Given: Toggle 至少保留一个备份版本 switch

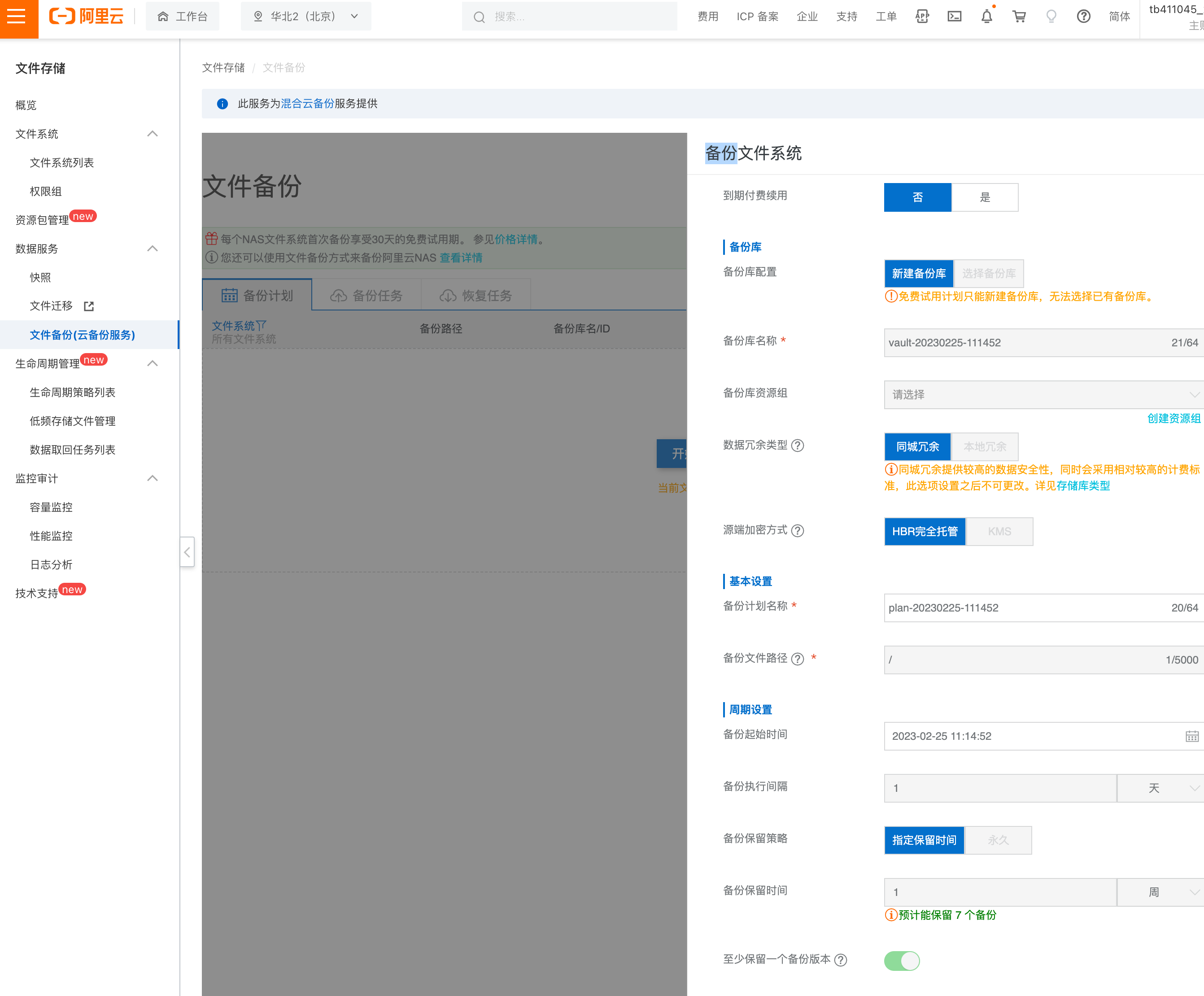Looking at the screenshot, I should click(901, 961).
